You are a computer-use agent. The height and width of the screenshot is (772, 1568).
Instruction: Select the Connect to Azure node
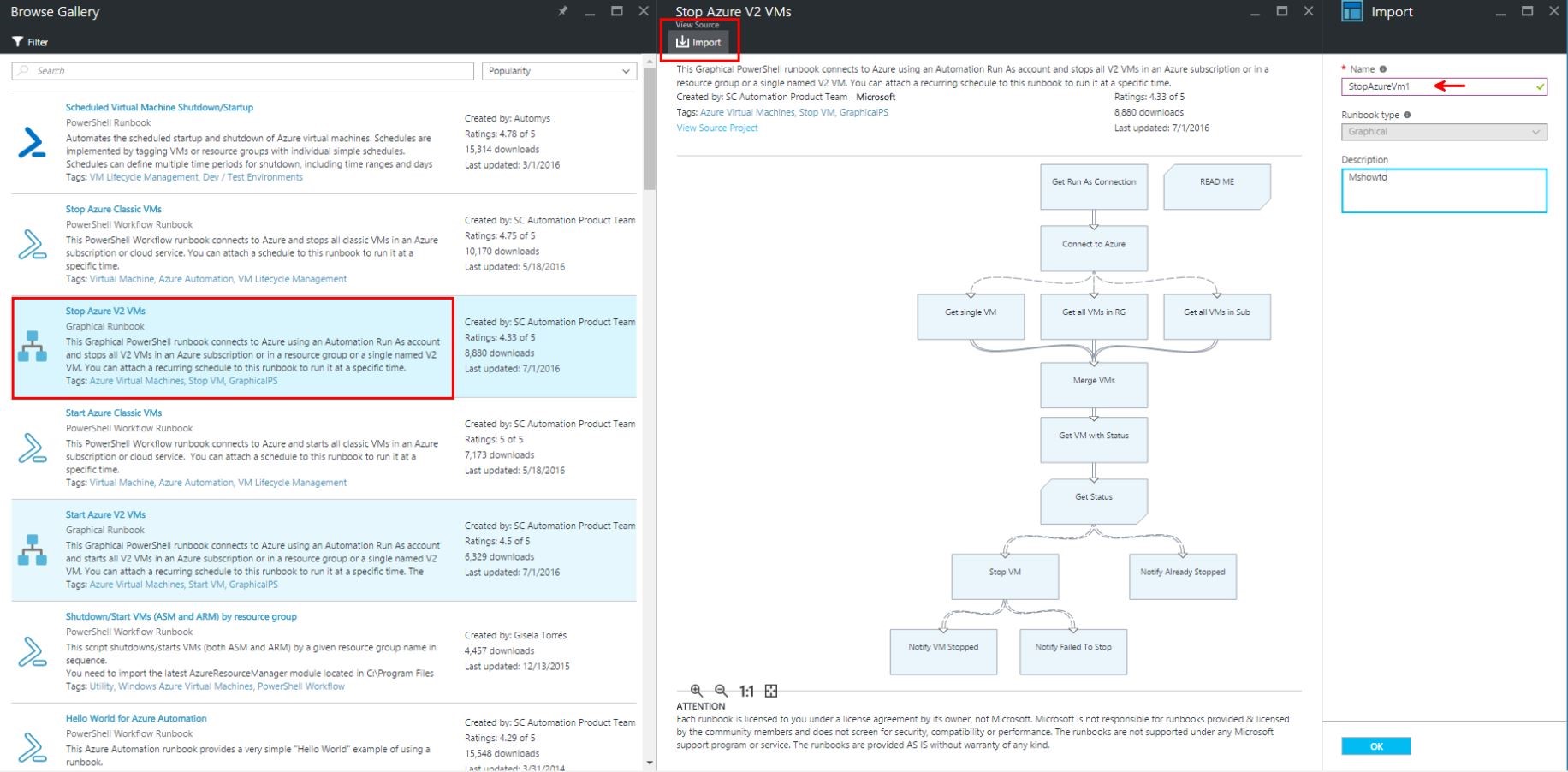click(x=1094, y=248)
